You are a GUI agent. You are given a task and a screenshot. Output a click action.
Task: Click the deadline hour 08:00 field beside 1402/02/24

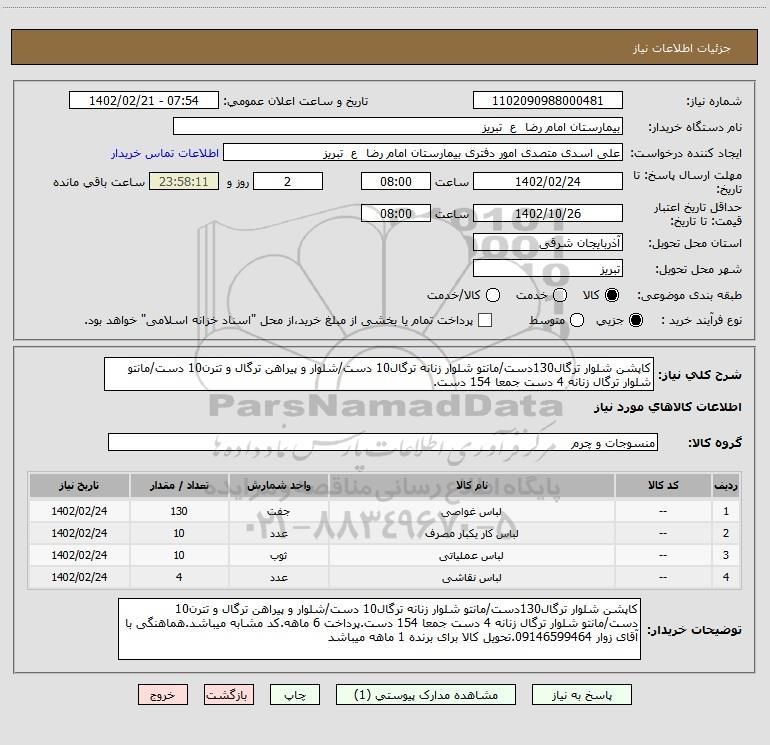click(x=396, y=181)
